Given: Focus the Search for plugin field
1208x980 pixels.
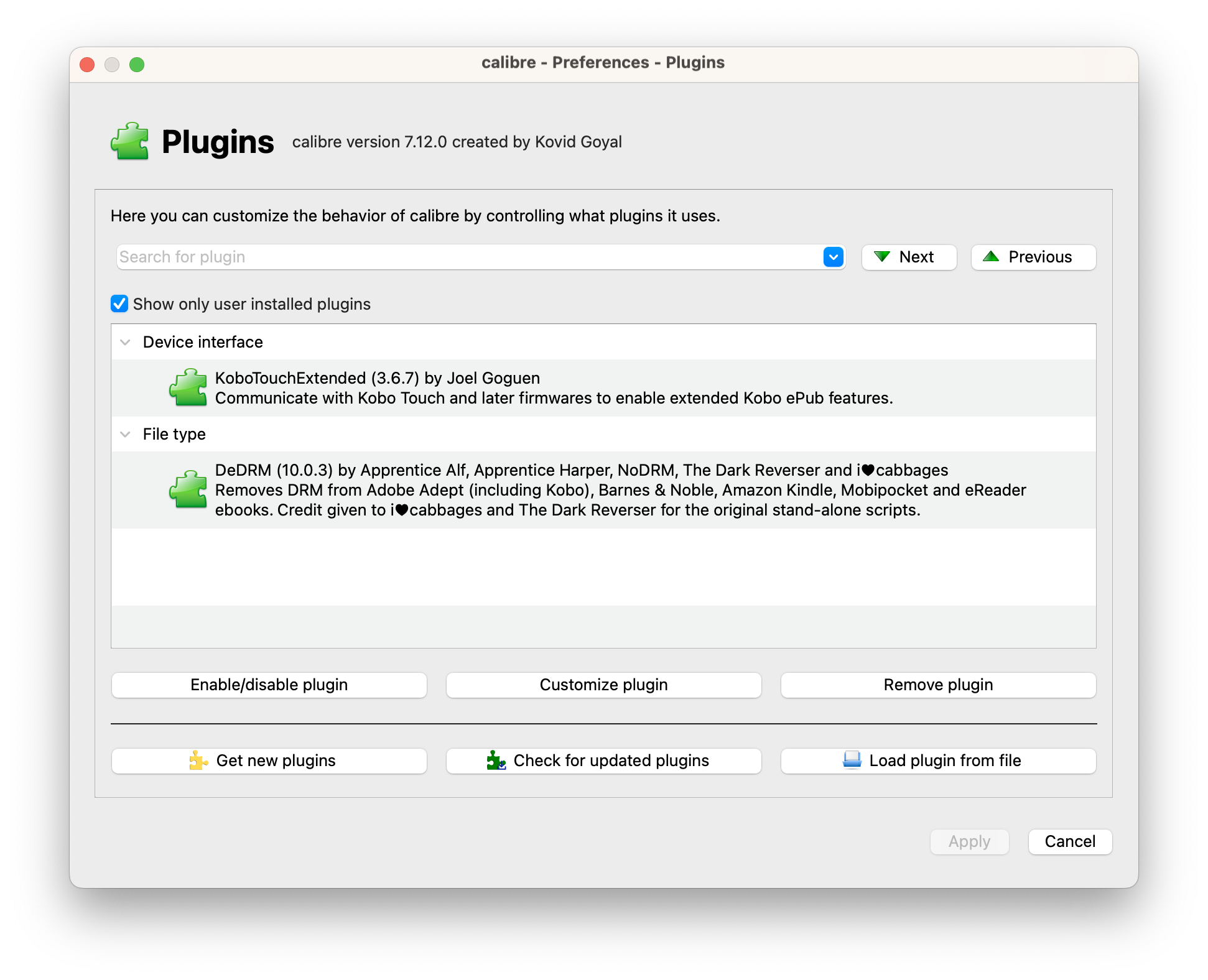Looking at the screenshot, I should tap(467, 257).
